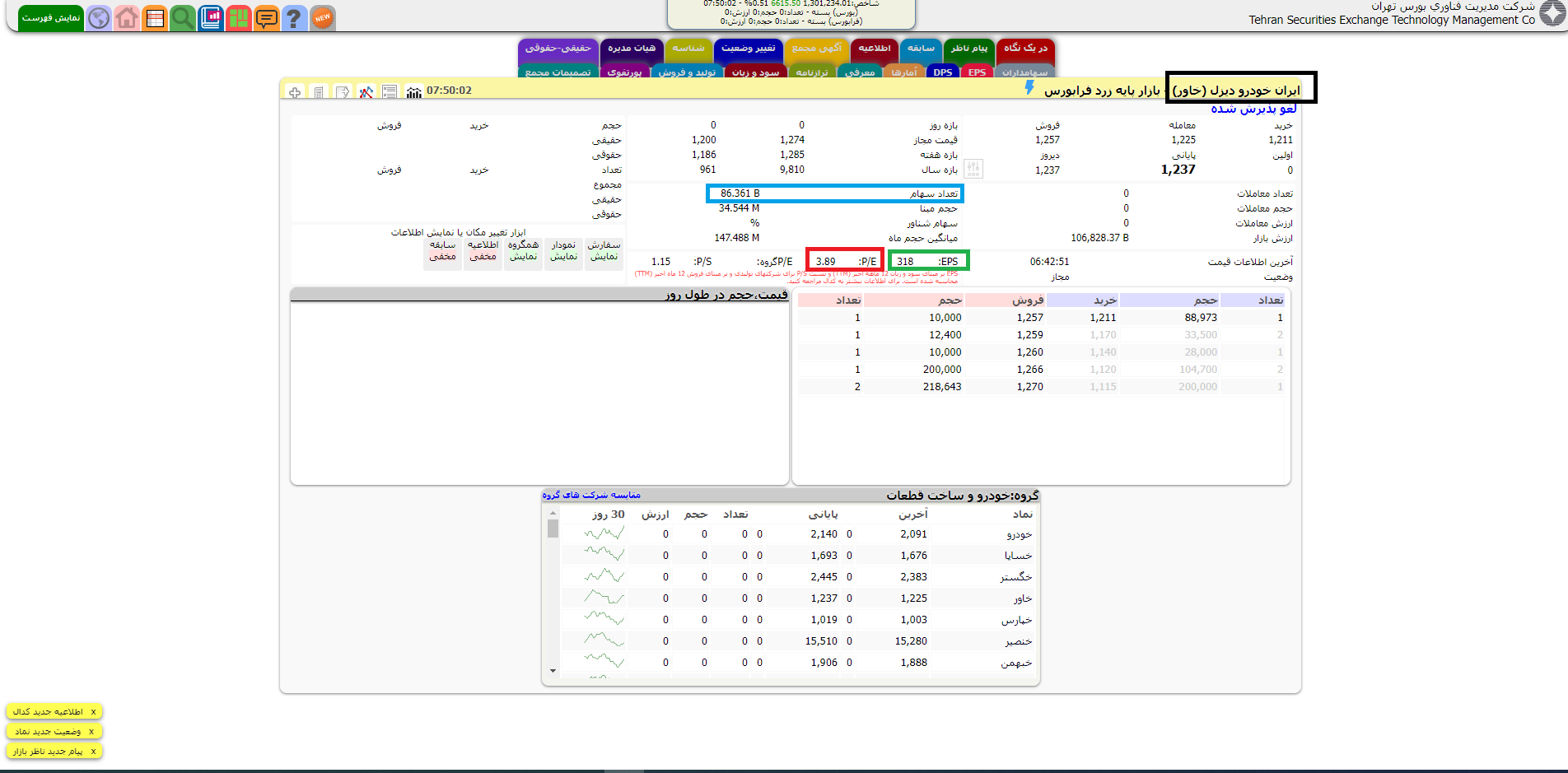Open the تصمیمات مجمع tab

(558, 72)
